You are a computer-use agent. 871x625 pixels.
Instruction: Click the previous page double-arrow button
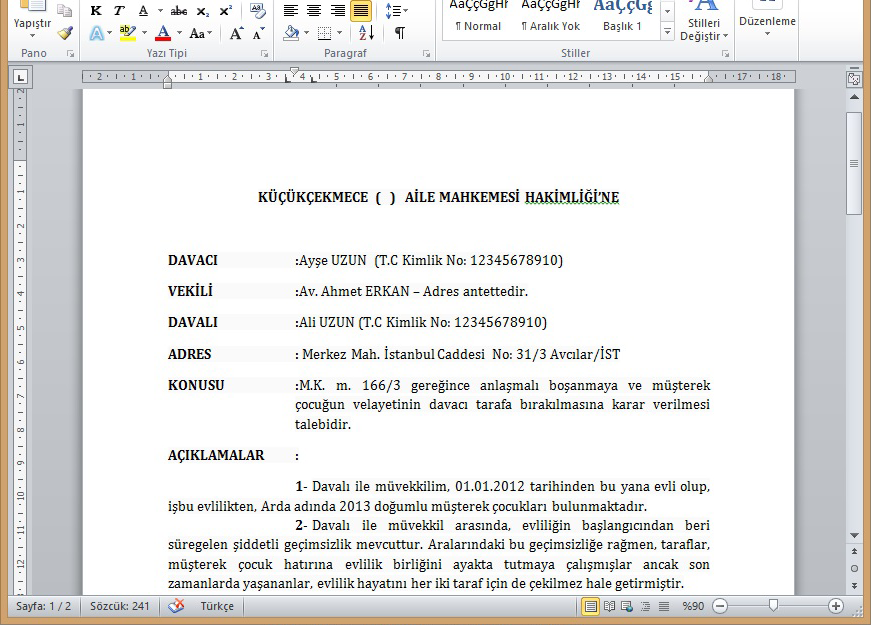[854, 551]
